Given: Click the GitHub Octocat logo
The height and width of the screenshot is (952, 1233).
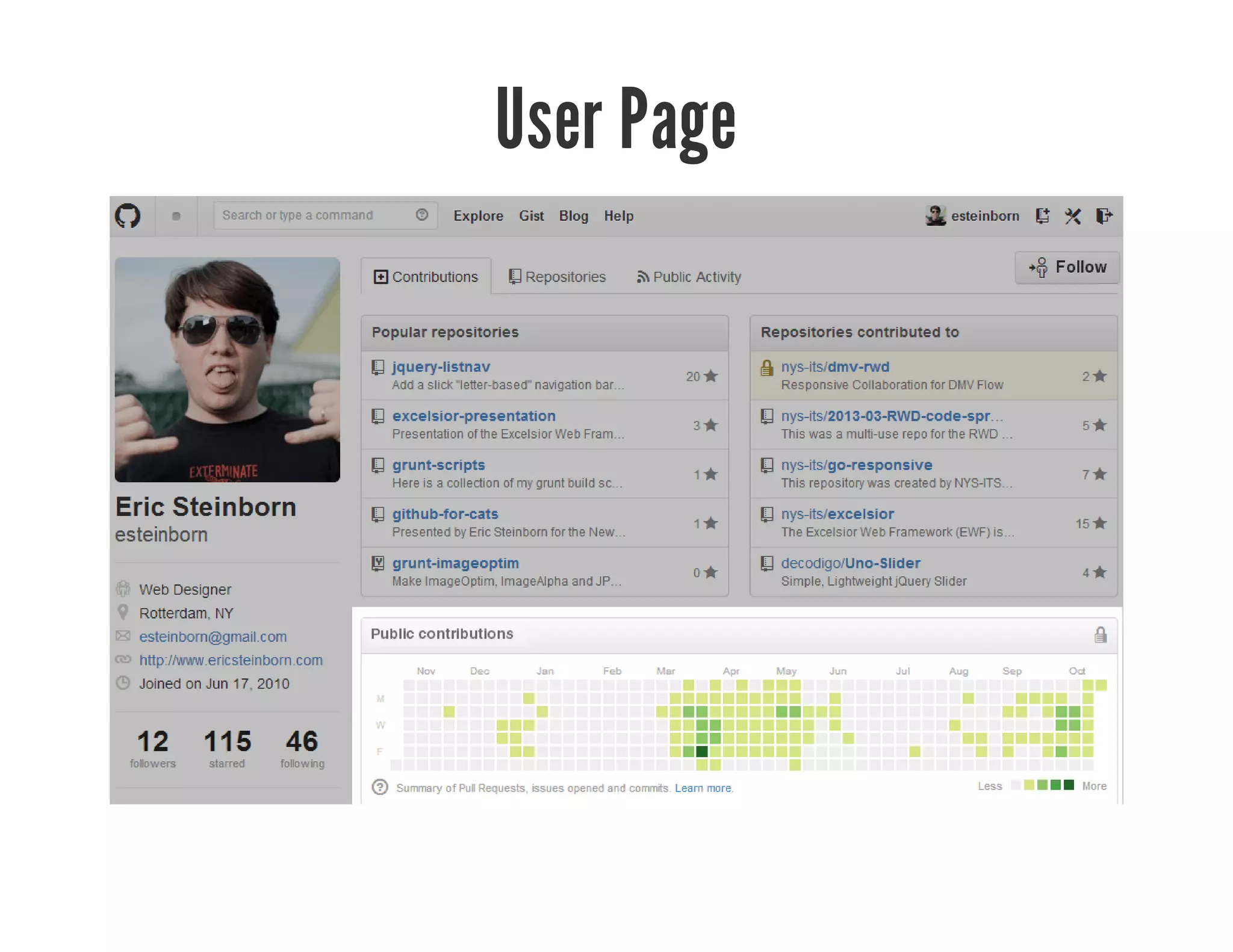Looking at the screenshot, I should tap(128, 215).
